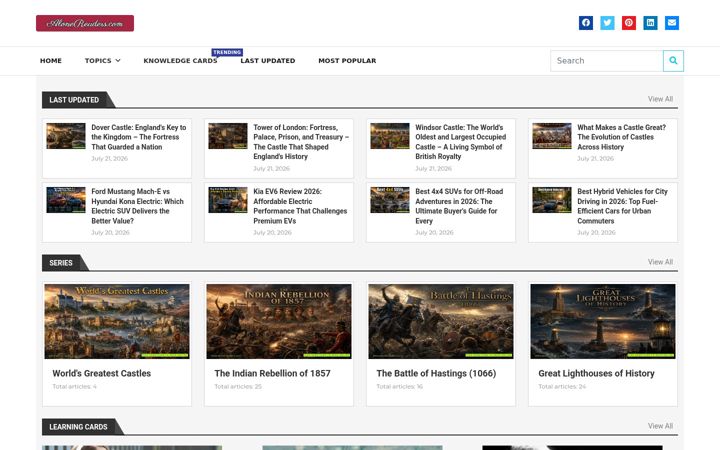Image resolution: width=720 pixels, height=450 pixels.
Task: Expand the Topics dropdown menu
Action: tap(102, 61)
